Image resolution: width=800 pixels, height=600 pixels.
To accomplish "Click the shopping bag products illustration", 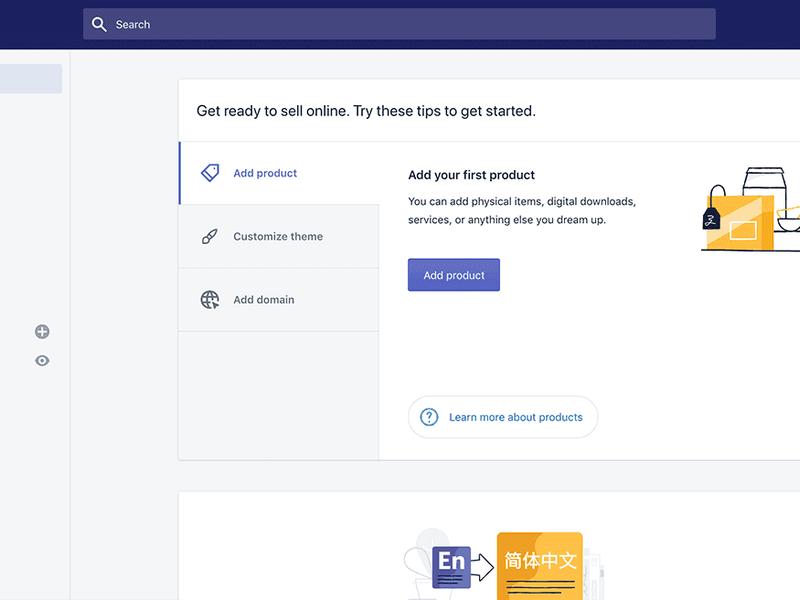I will (750, 209).
